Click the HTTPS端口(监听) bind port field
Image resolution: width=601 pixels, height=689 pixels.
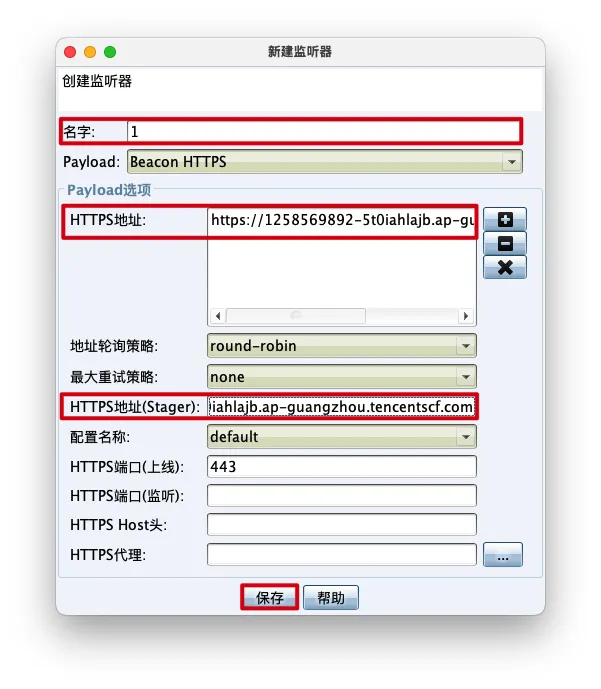point(342,496)
